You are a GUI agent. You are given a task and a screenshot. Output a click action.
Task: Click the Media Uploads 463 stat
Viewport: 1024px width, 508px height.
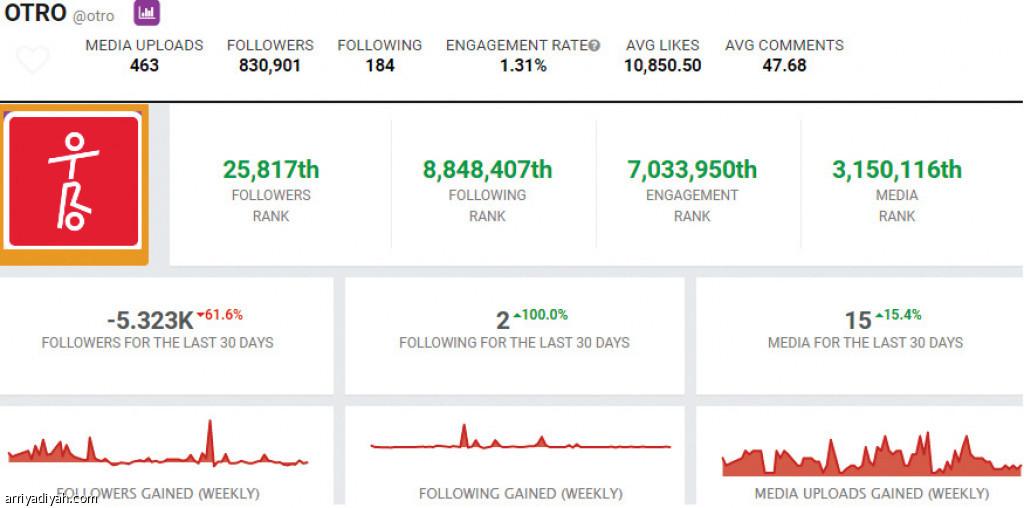pos(144,56)
